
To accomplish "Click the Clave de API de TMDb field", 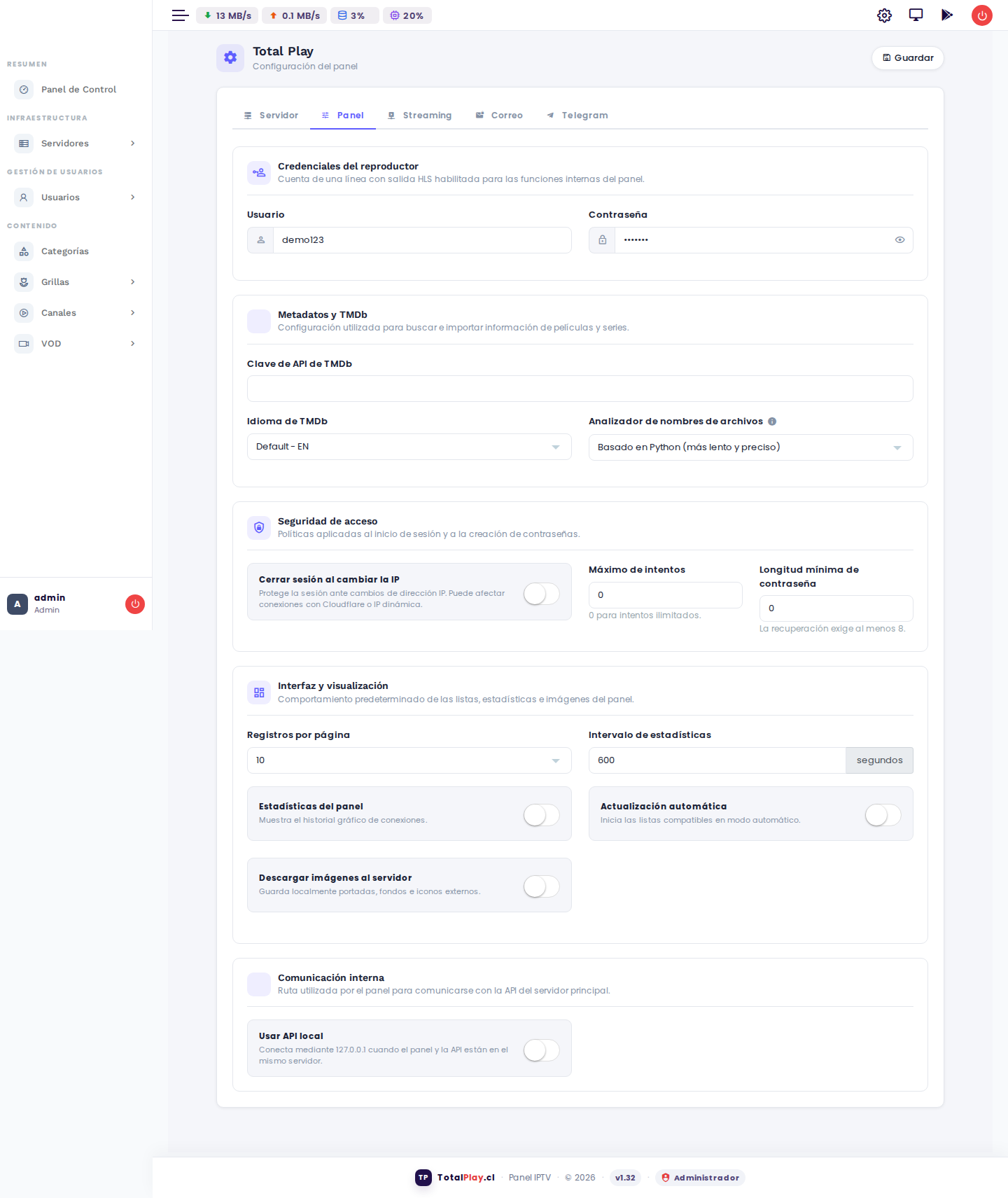I will tap(580, 389).
